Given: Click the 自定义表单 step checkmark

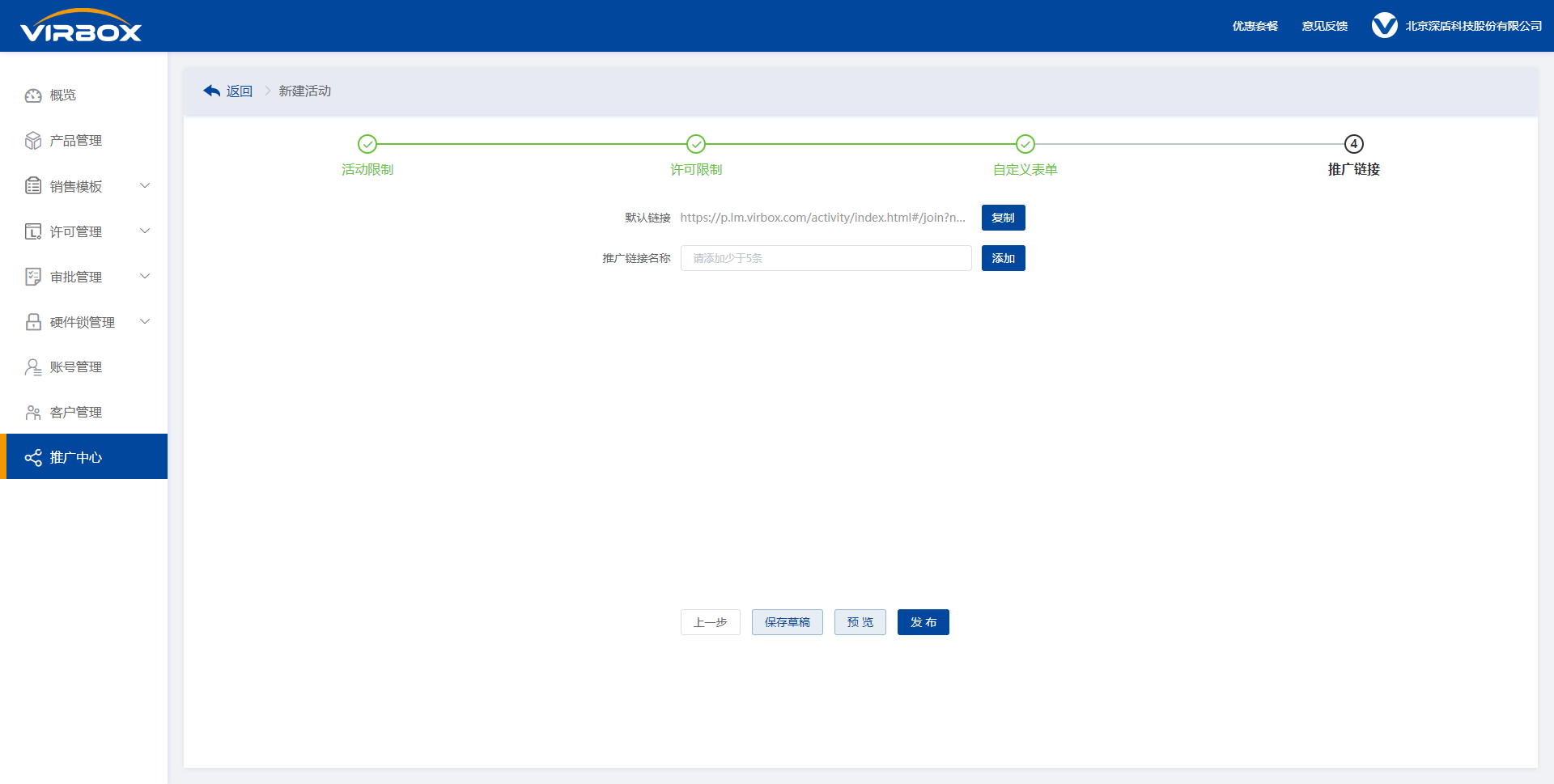Looking at the screenshot, I should point(1025,144).
